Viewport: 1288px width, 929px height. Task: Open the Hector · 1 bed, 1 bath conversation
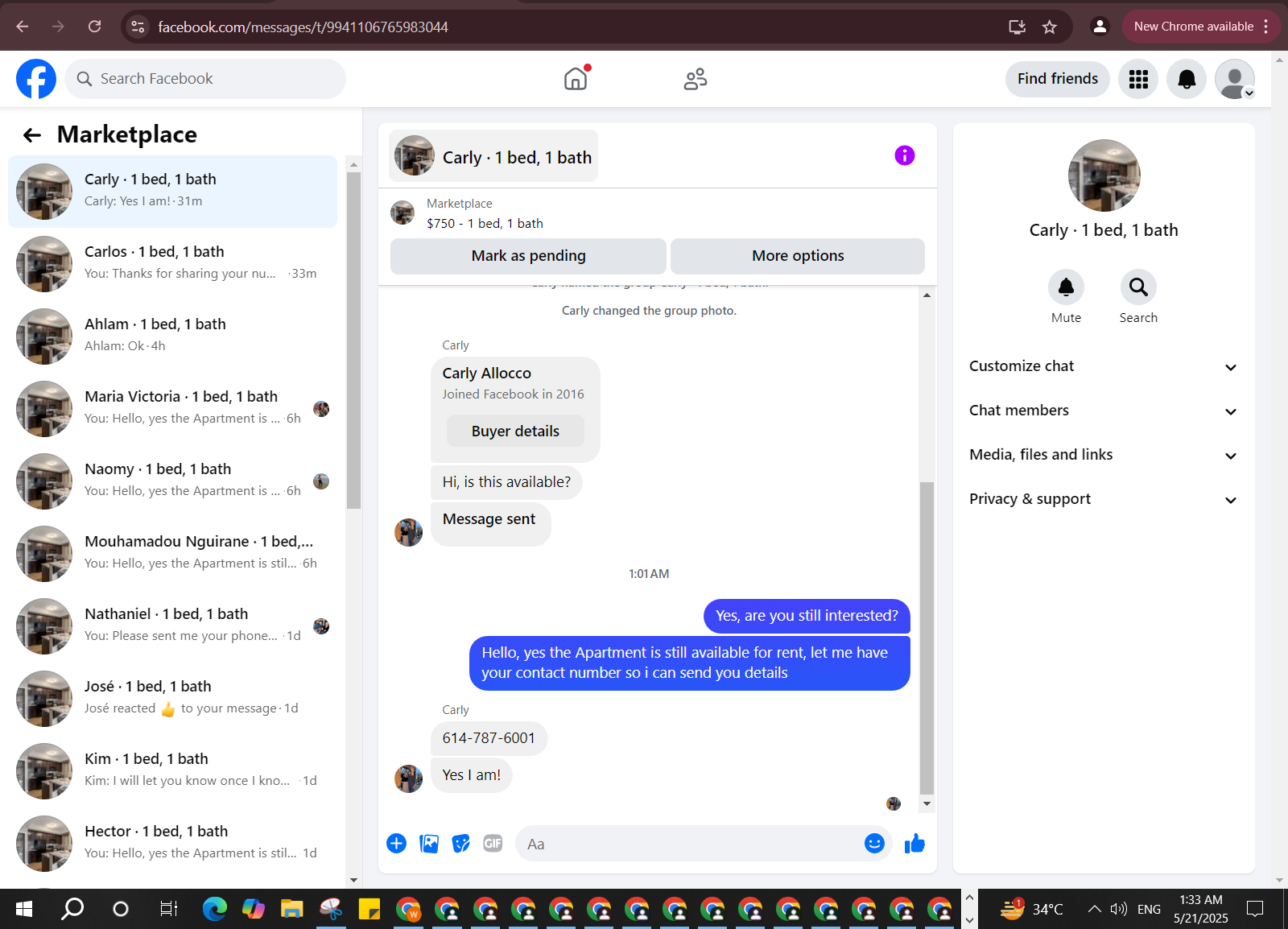[x=172, y=844]
